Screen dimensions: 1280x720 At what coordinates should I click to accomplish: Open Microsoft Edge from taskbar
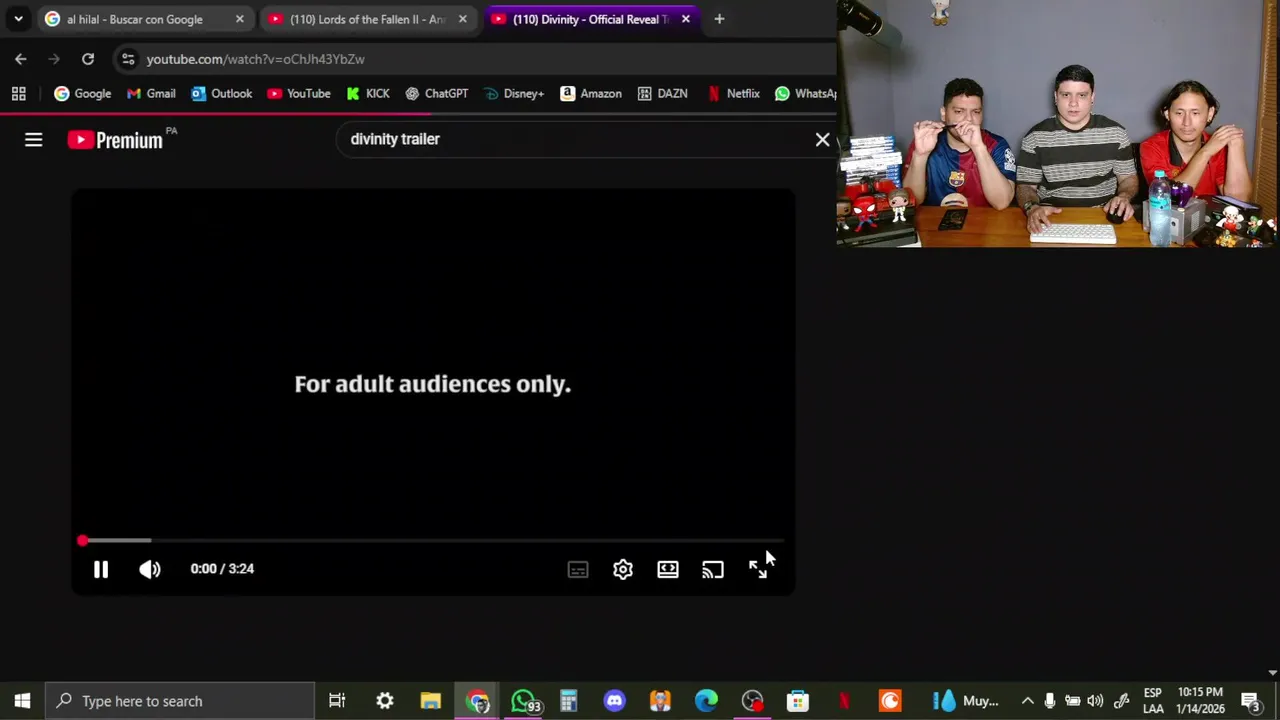click(706, 701)
